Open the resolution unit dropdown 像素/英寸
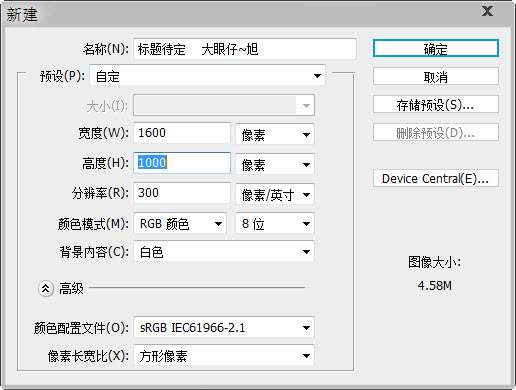516x390 pixels. click(x=275, y=194)
